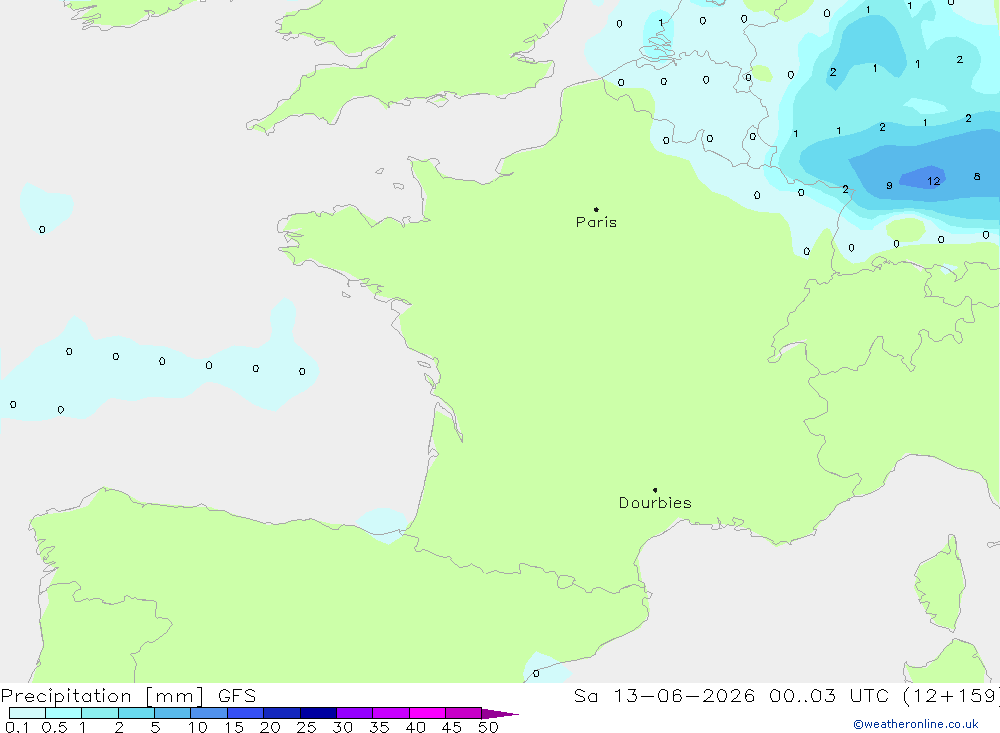Viewport: 1000px width, 733px height.
Task: Pick legend swatch between 30 and 35
Action: pos(354,713)
